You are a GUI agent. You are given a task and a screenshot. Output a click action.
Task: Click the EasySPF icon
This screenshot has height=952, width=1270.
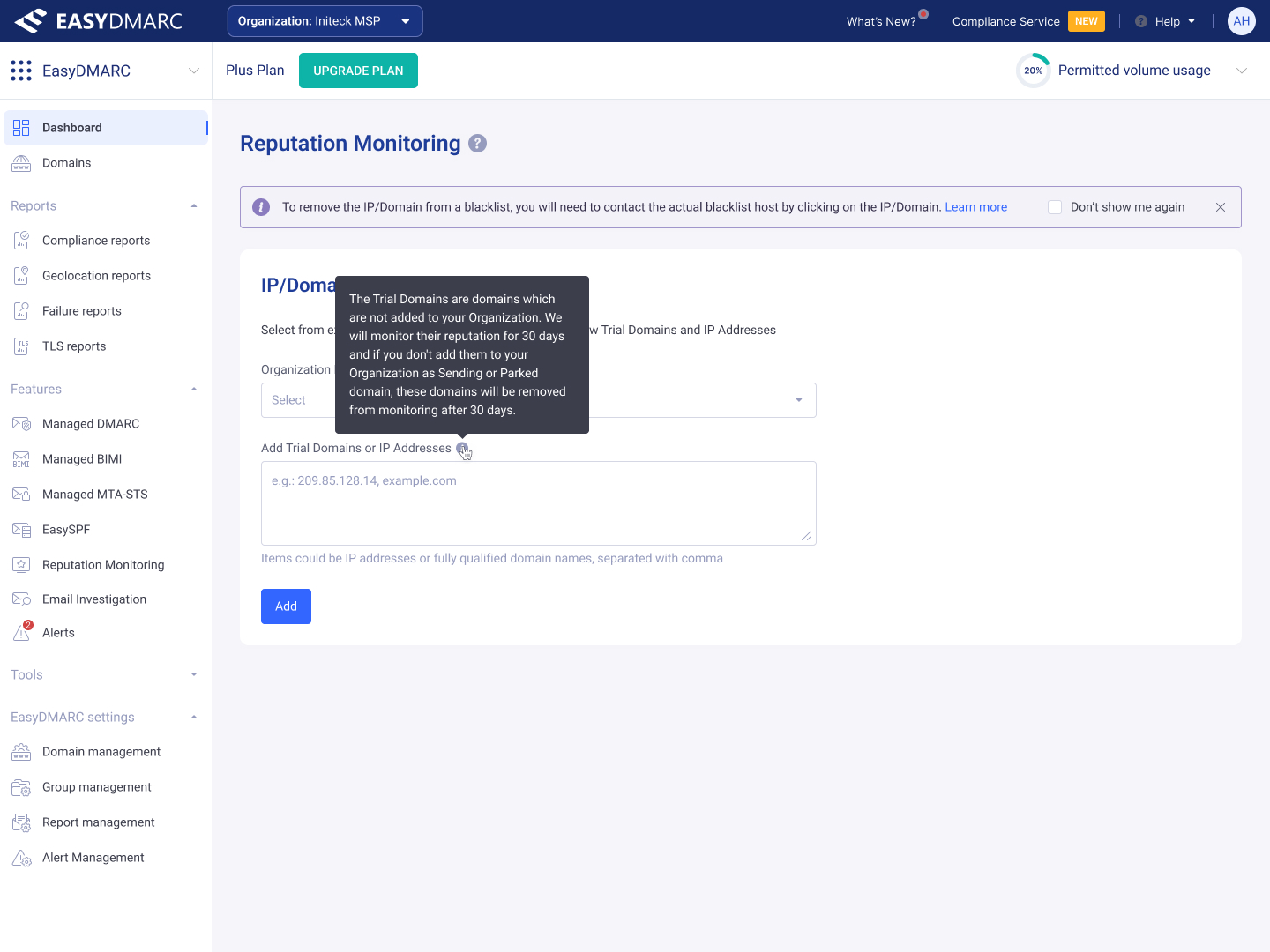[21, 530]
